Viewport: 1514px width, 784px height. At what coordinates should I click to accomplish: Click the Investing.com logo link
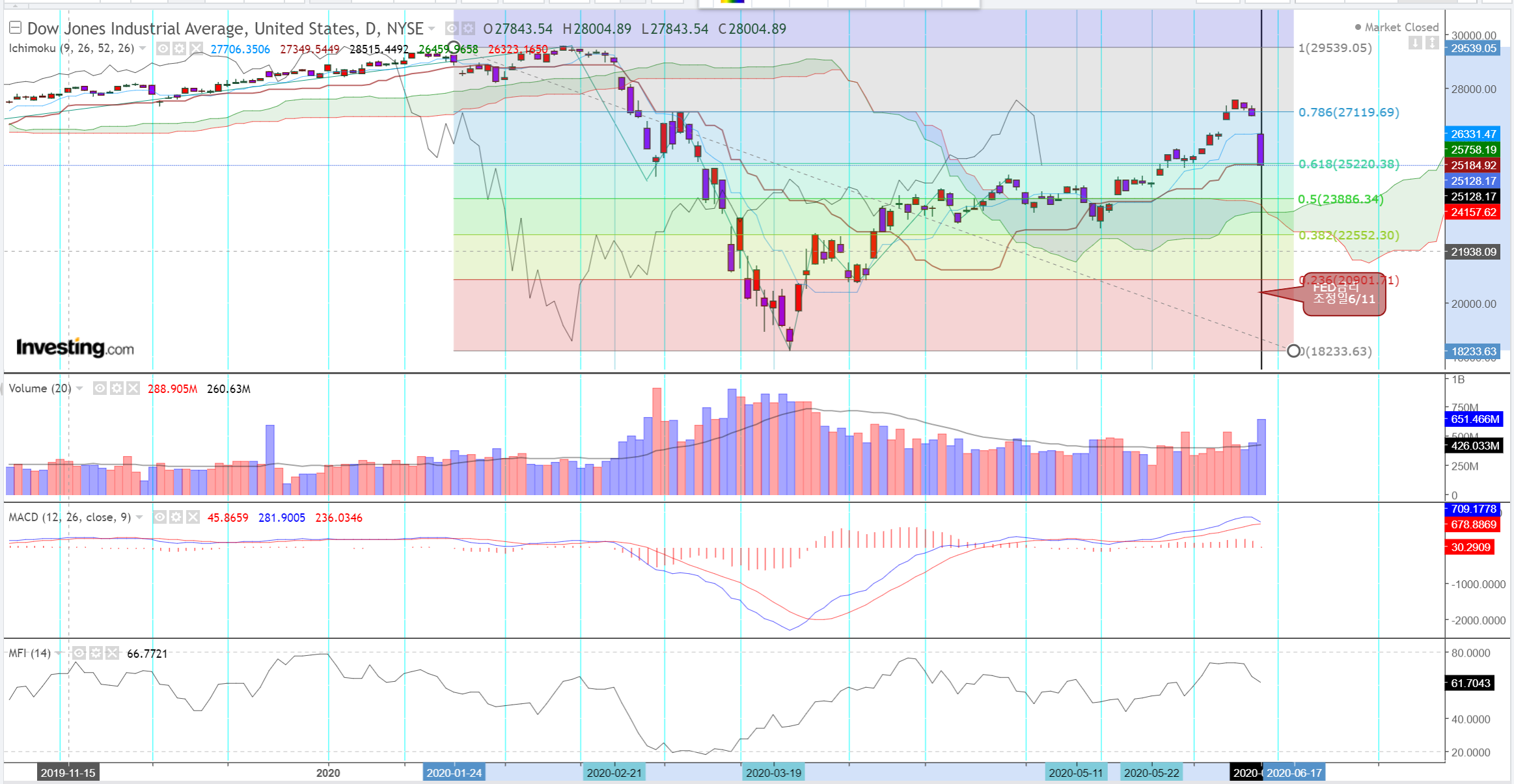(75, 347)
